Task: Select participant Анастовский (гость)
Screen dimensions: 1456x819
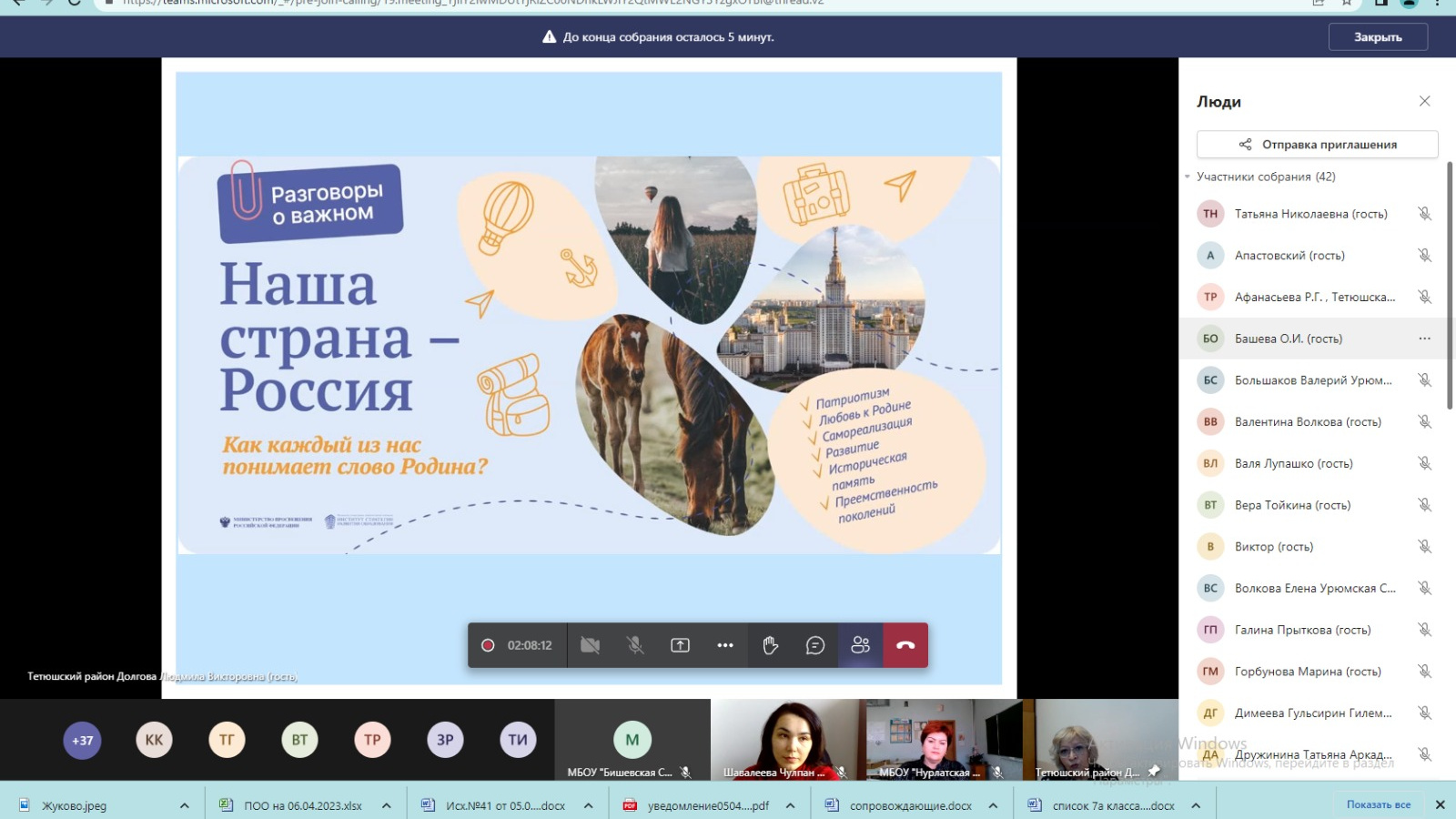Action: tap(1312, 256)
